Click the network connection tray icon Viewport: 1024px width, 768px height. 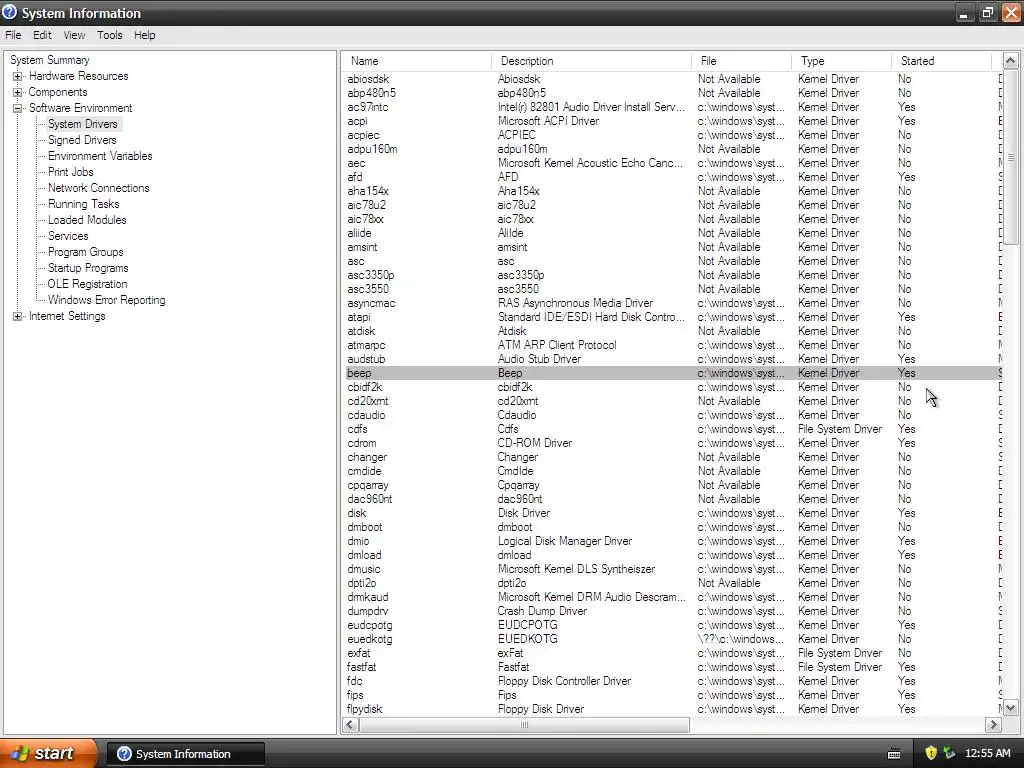coord(949,753)
